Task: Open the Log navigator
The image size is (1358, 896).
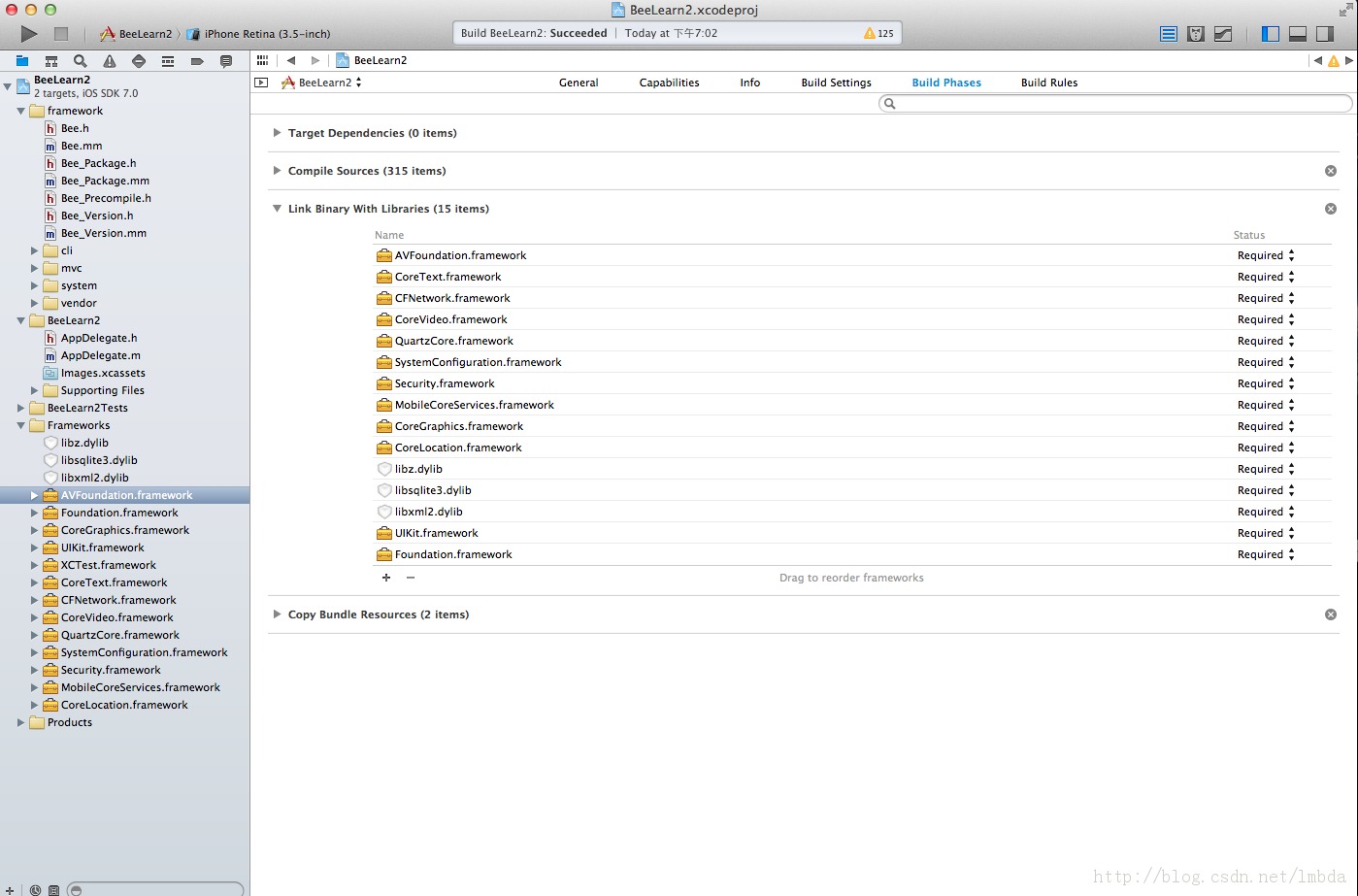Action: click(x=226, y=61)
